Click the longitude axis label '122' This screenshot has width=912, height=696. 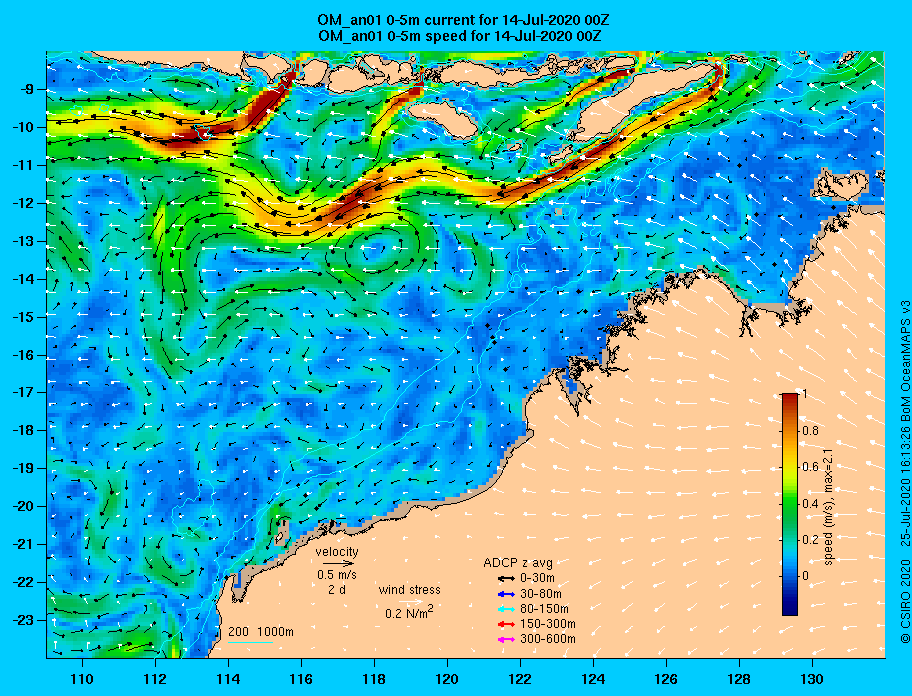point(520,679)
